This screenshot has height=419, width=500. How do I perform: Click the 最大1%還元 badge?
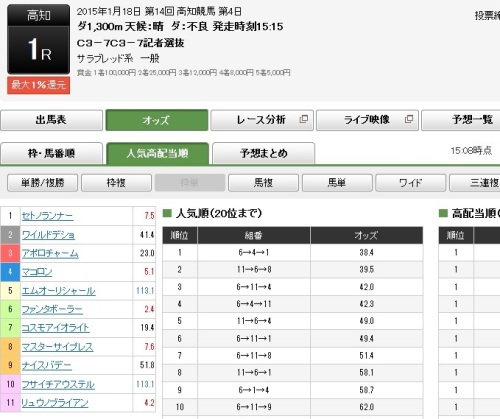[39, 85]
